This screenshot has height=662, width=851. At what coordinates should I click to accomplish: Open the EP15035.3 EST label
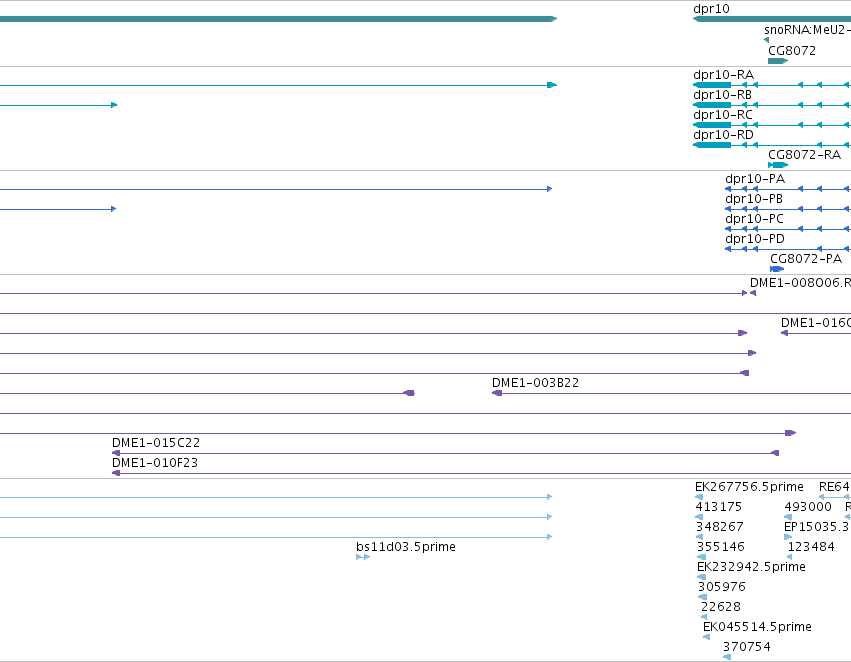(x=817, y=527)
